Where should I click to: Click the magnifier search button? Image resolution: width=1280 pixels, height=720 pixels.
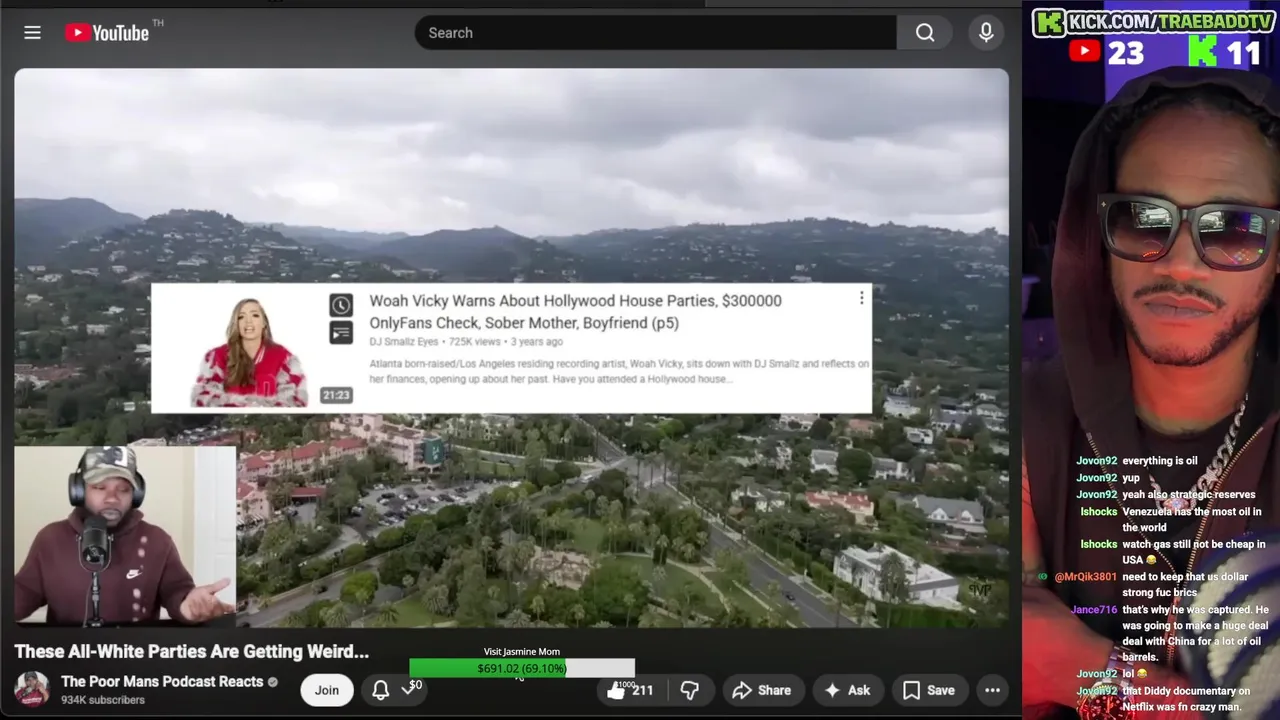tap(925, 33)
